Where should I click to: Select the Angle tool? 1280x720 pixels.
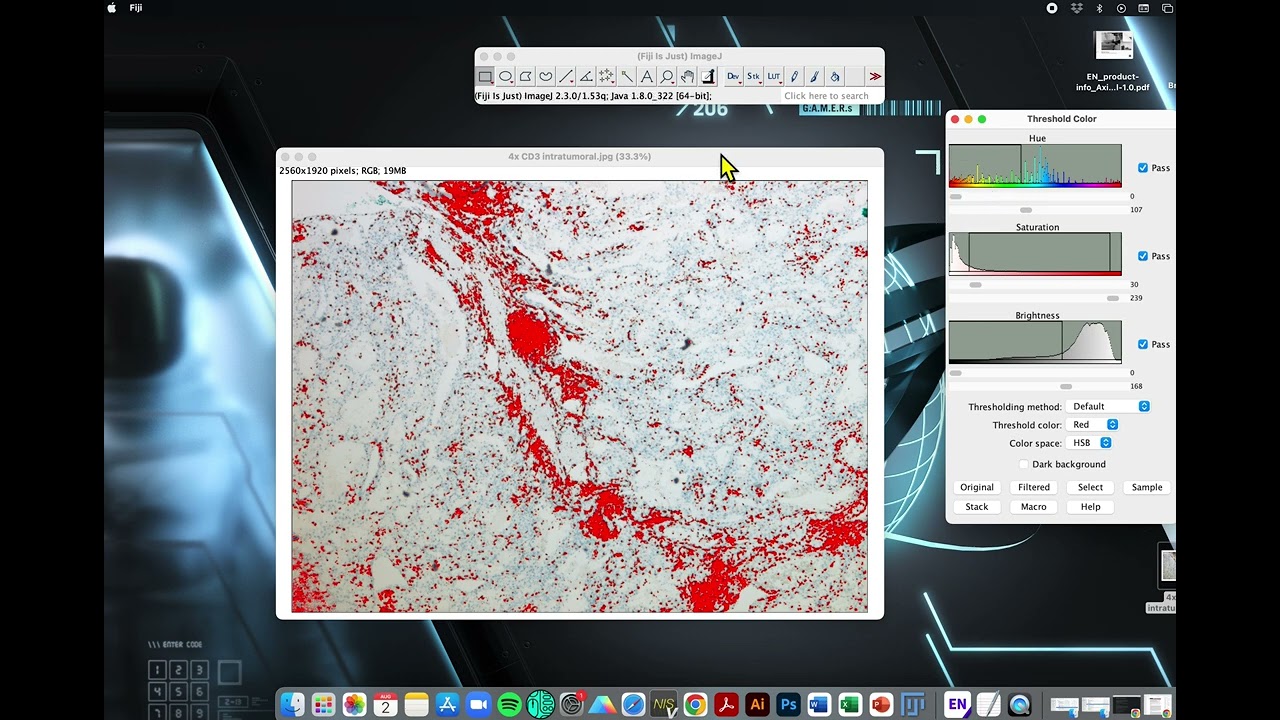586,76
